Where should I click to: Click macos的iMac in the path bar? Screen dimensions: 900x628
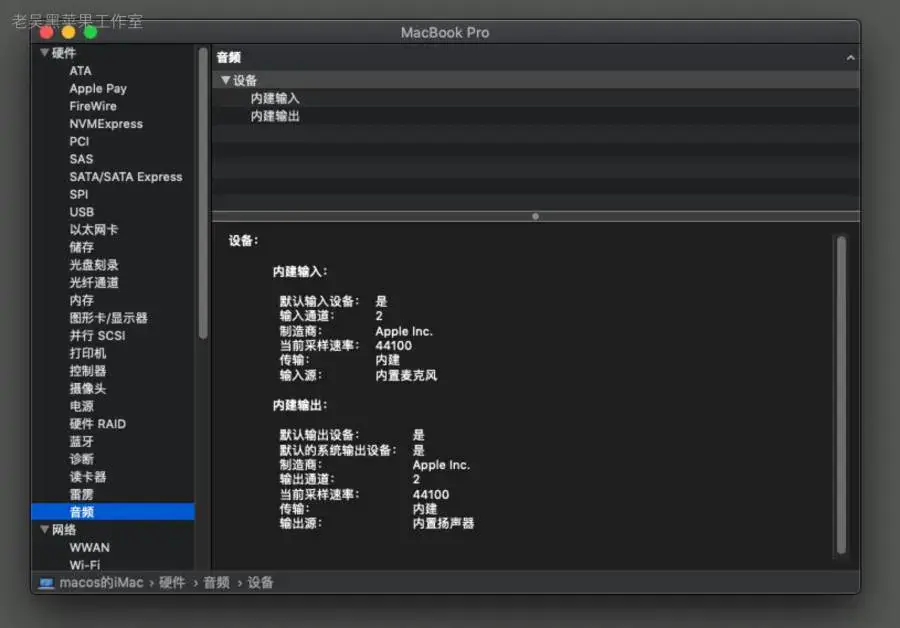pos(102,583)
